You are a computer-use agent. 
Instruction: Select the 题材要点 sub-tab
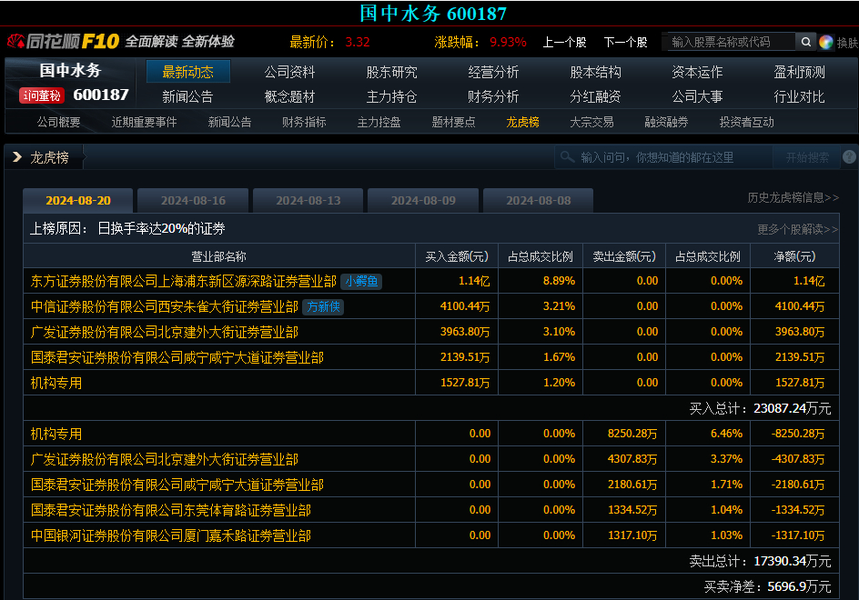[x=454, y=122]
